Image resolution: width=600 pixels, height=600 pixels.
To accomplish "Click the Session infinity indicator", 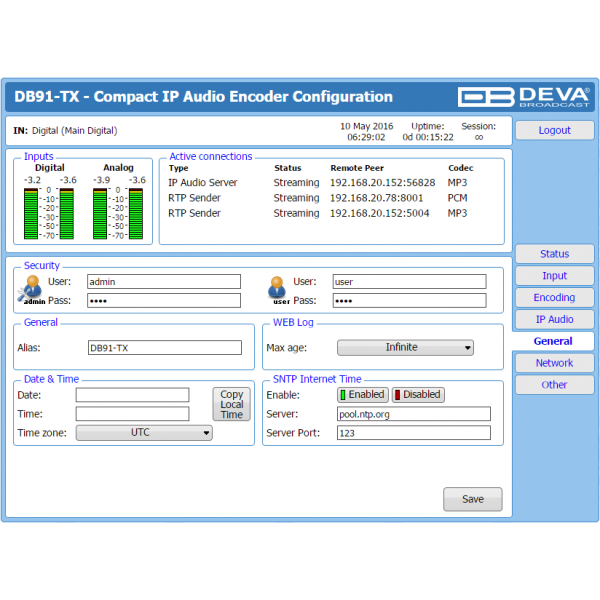I will [479, 137].
